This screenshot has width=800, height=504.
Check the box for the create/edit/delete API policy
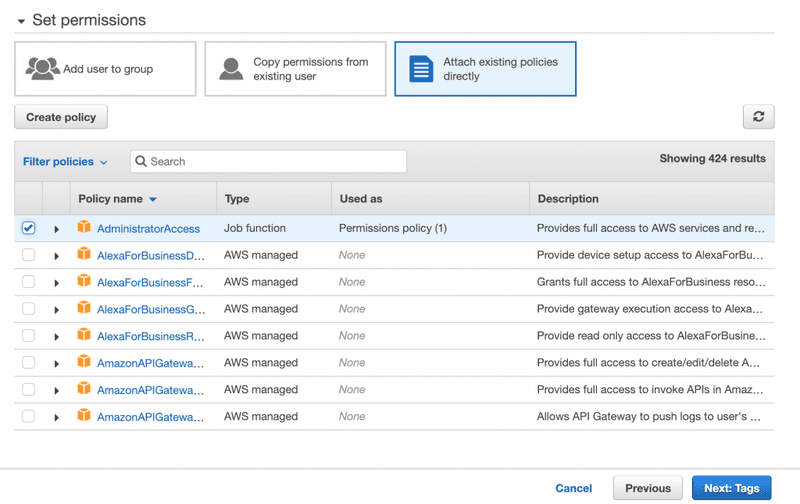point(29,362)
